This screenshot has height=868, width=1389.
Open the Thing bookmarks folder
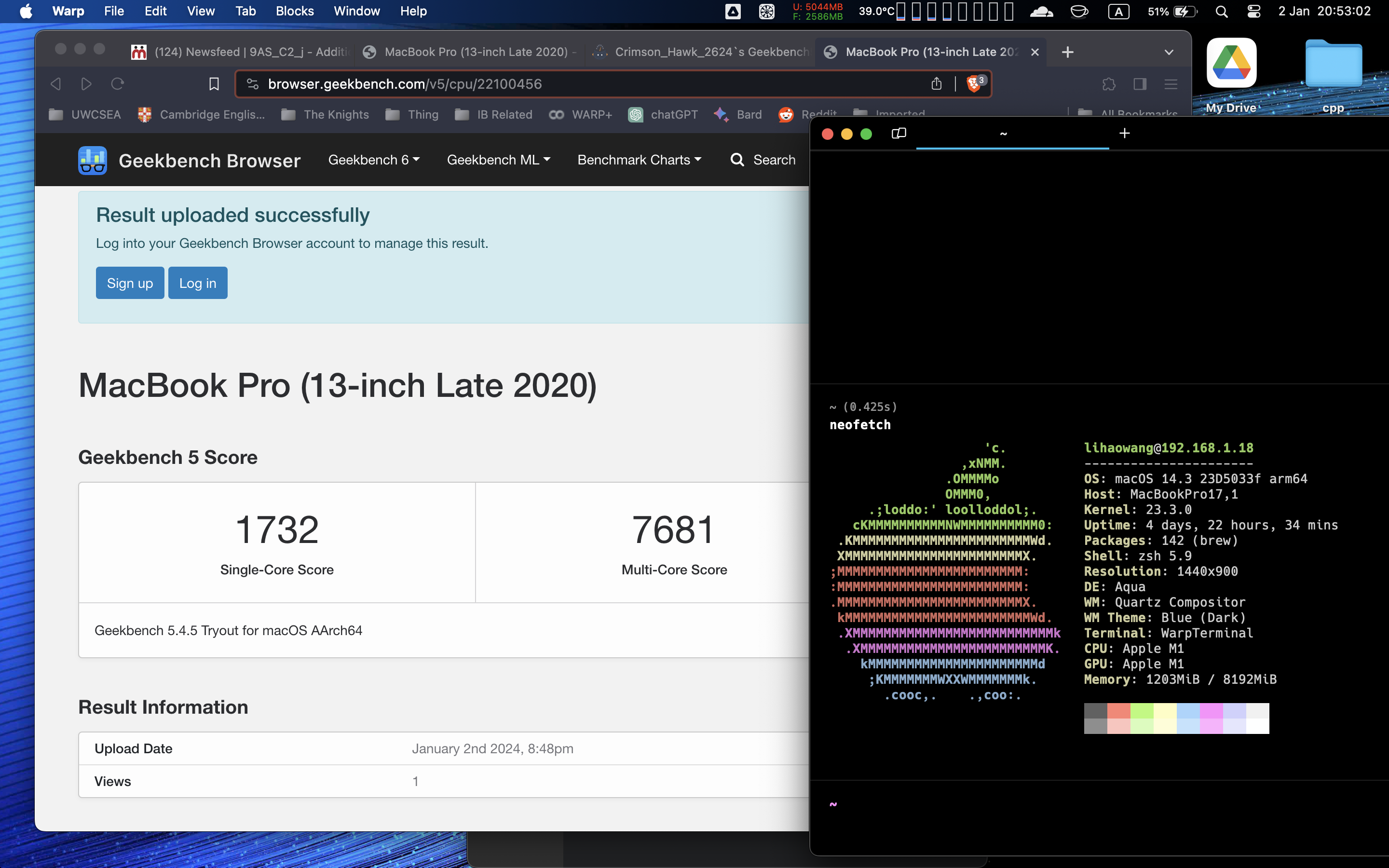411,114
